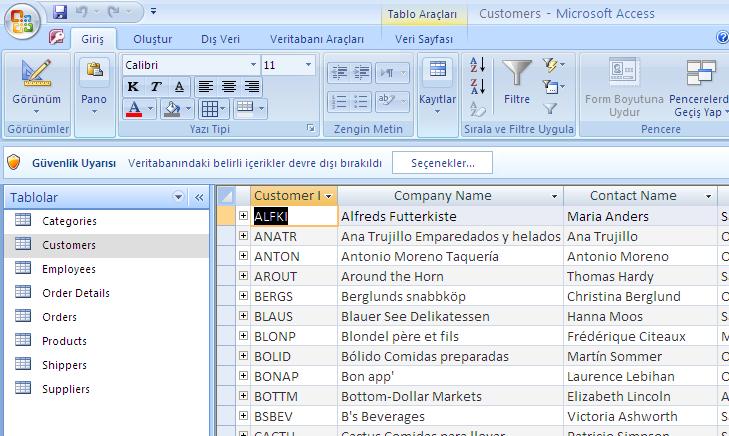Toggle bold K formatting

(133, 86)
